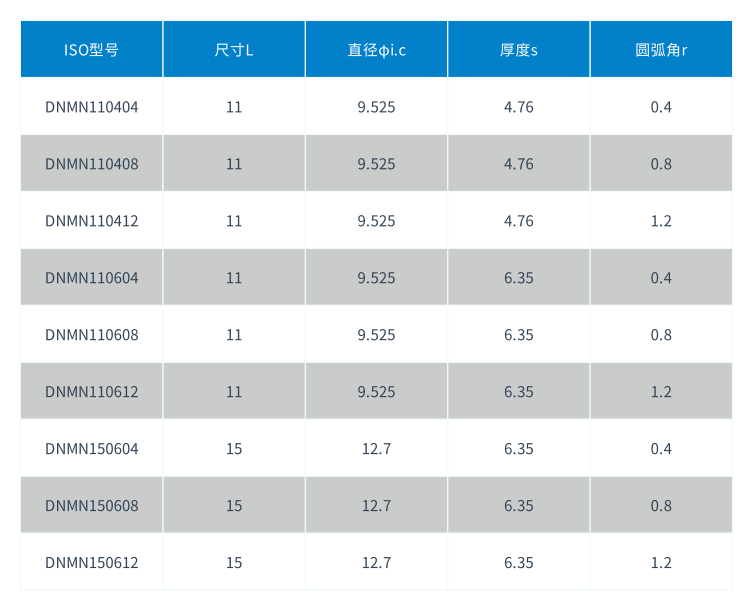Click the 1.2 radius in DNMN110412 row

click(661, 220)
